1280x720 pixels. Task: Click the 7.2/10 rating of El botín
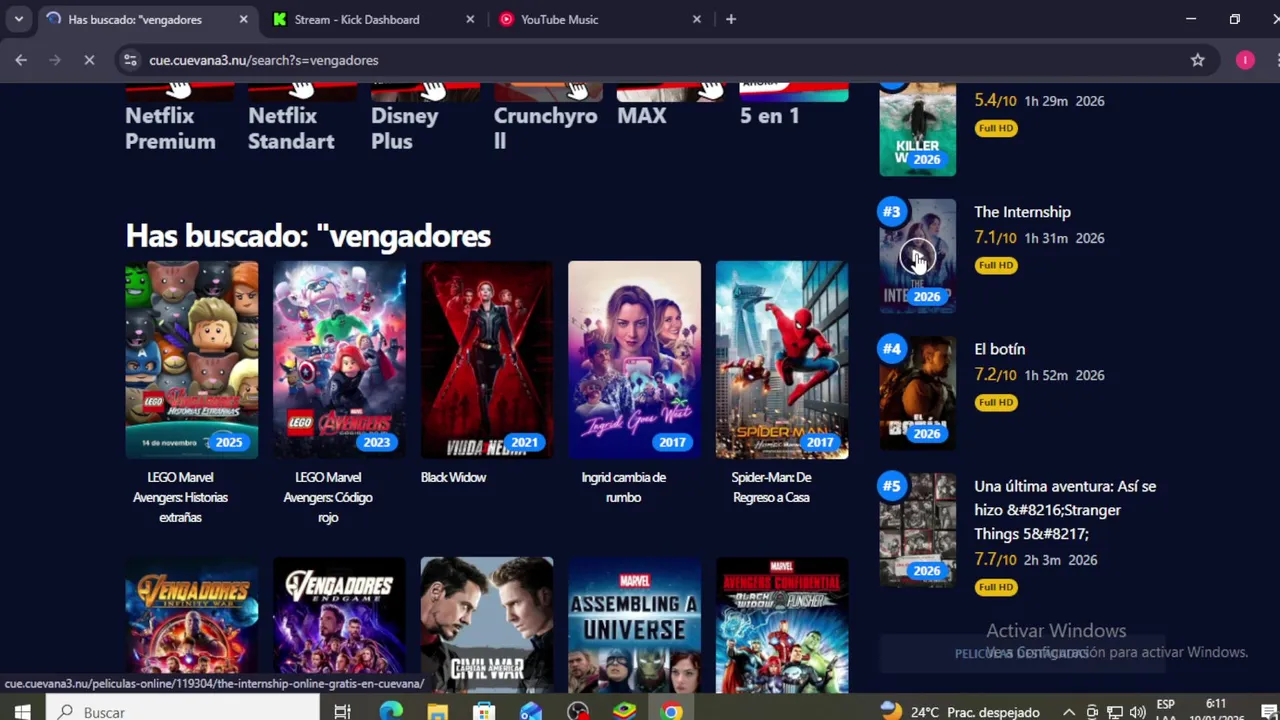(995, 375)
